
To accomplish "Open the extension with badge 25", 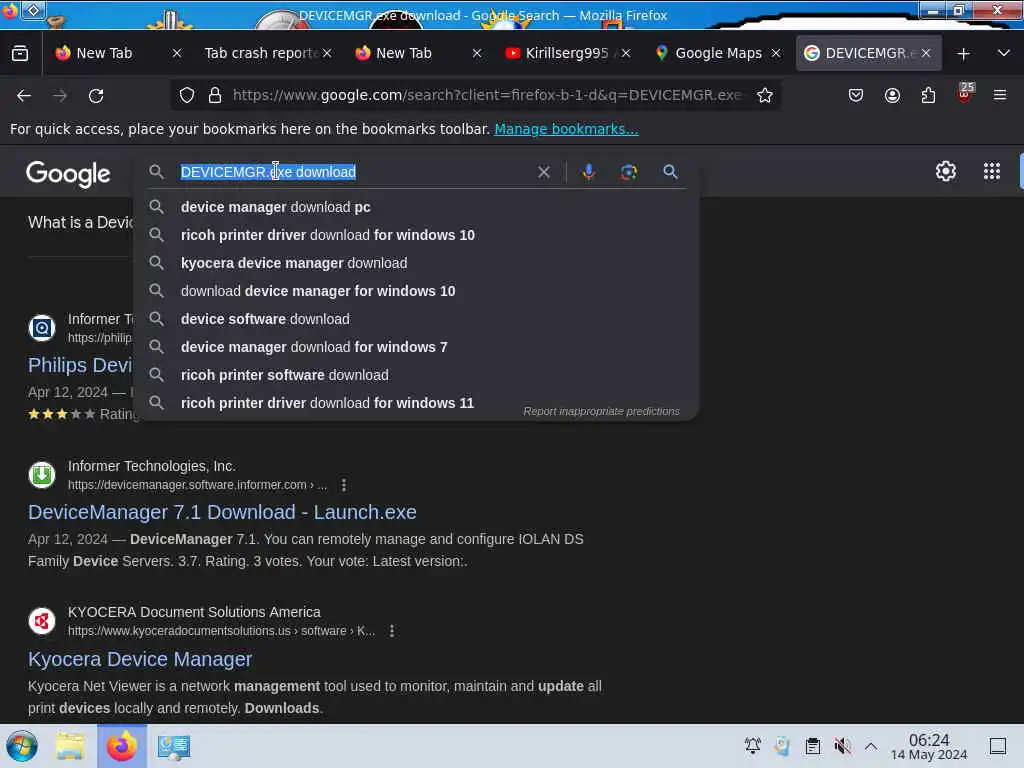I will pos(965,93).
